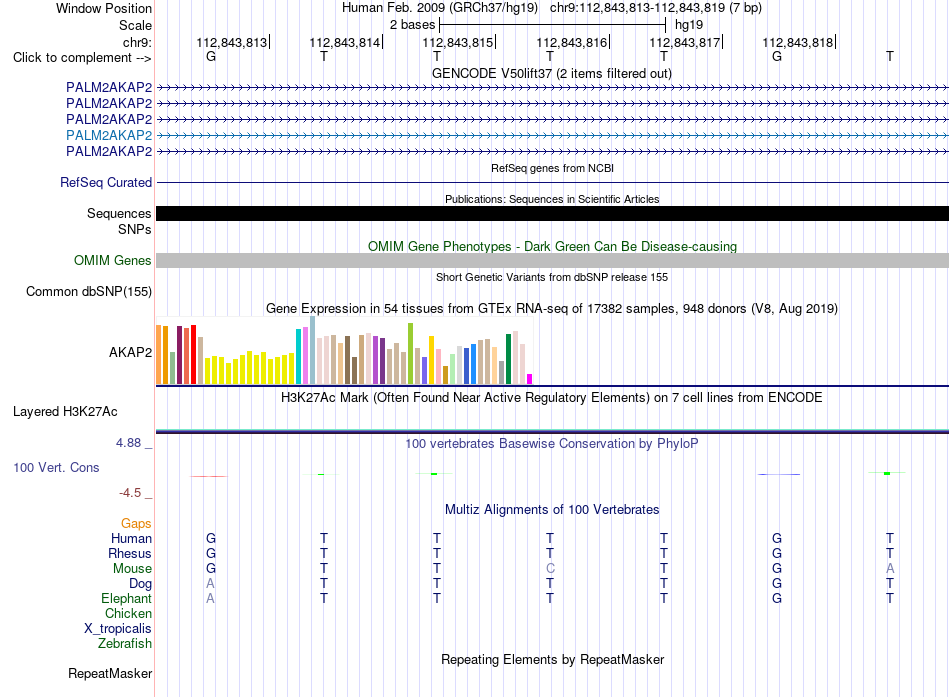Click the AKAP2 GTEx expression label
Image resolution: width=950 pixels, height=697 pixels.
[130, 352]
